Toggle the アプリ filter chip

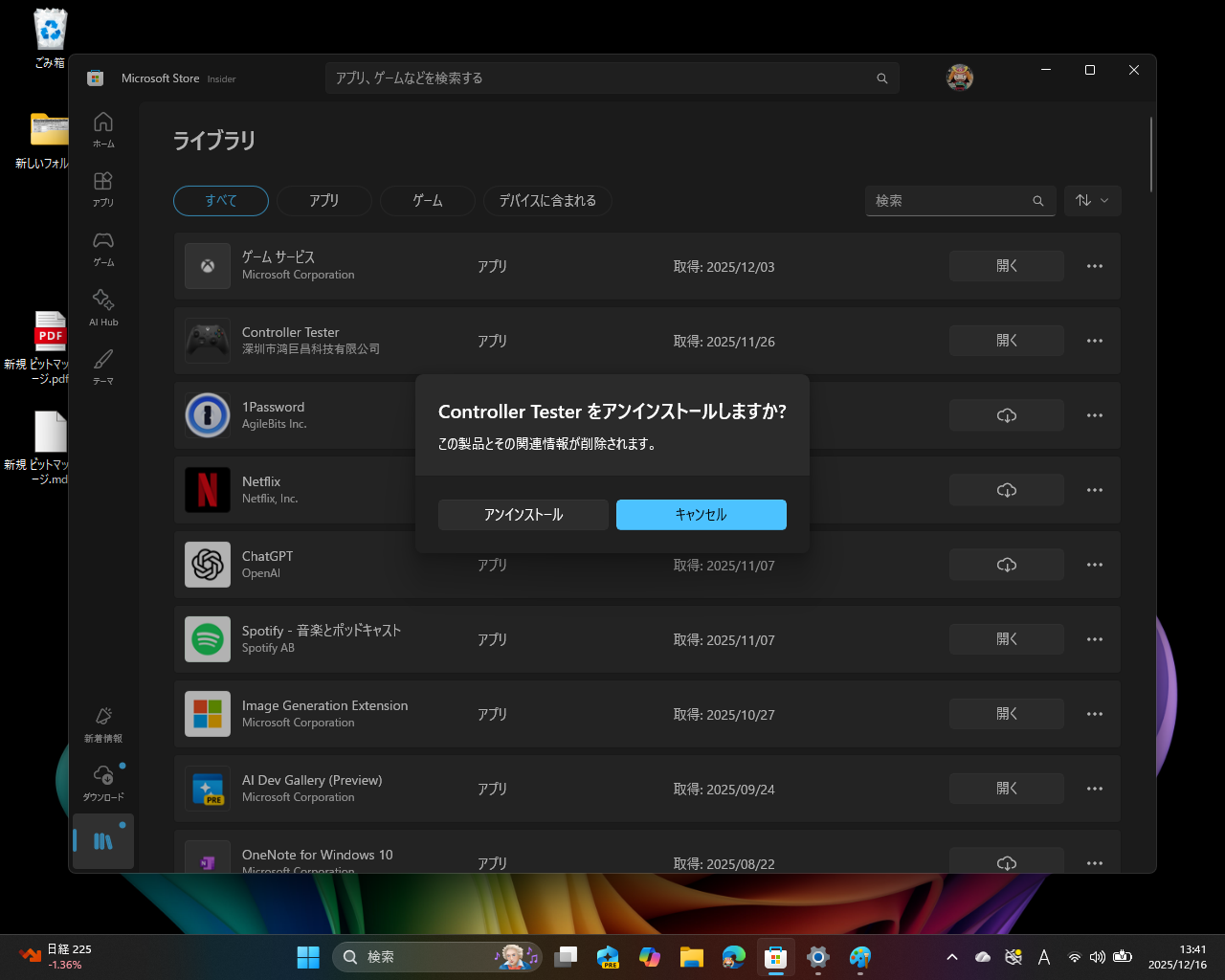(x=323, y=200)
